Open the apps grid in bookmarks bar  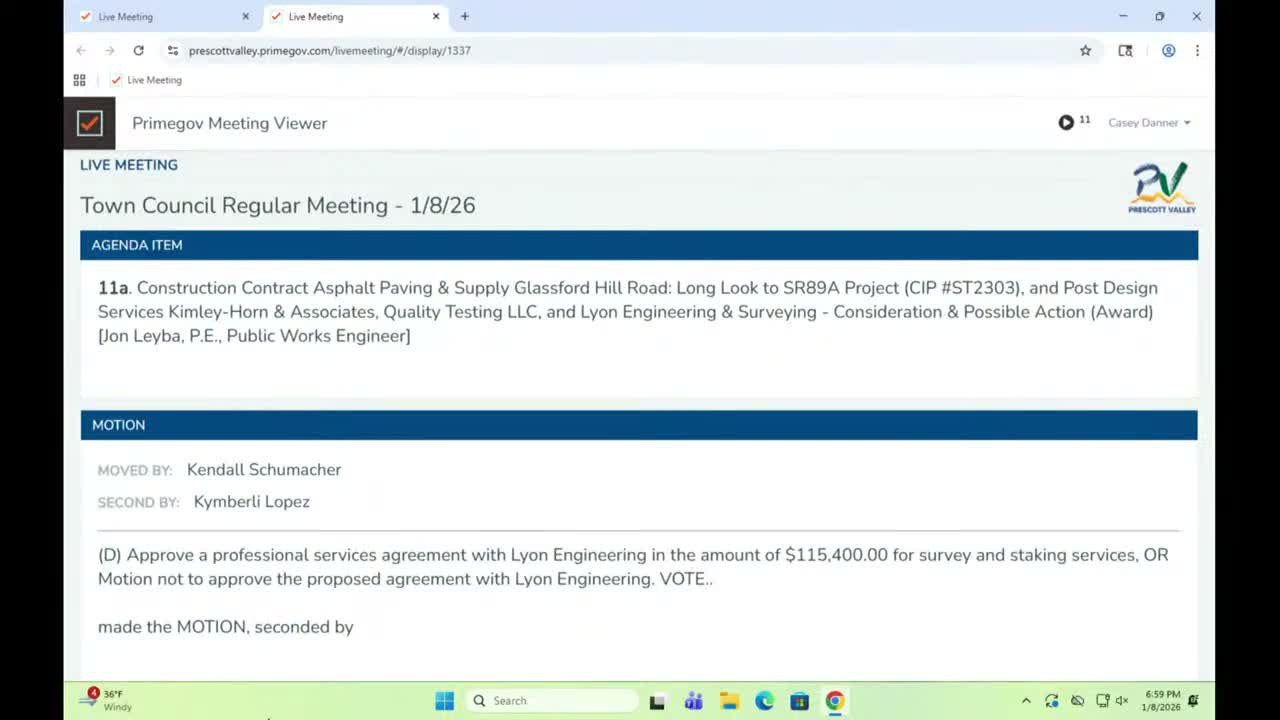click(80, 80)
